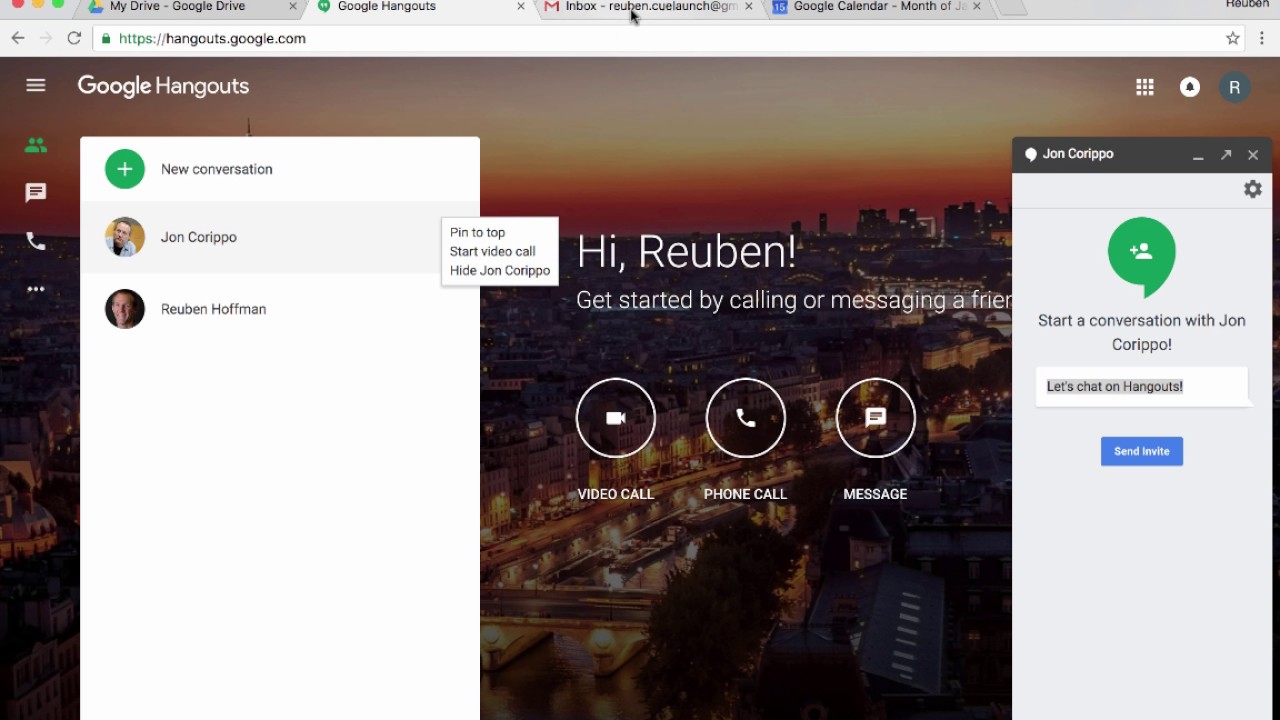This screenshot has width=1280, height=720.
Task: Click the PHONE CALL label
Action: tap(745, 494)
